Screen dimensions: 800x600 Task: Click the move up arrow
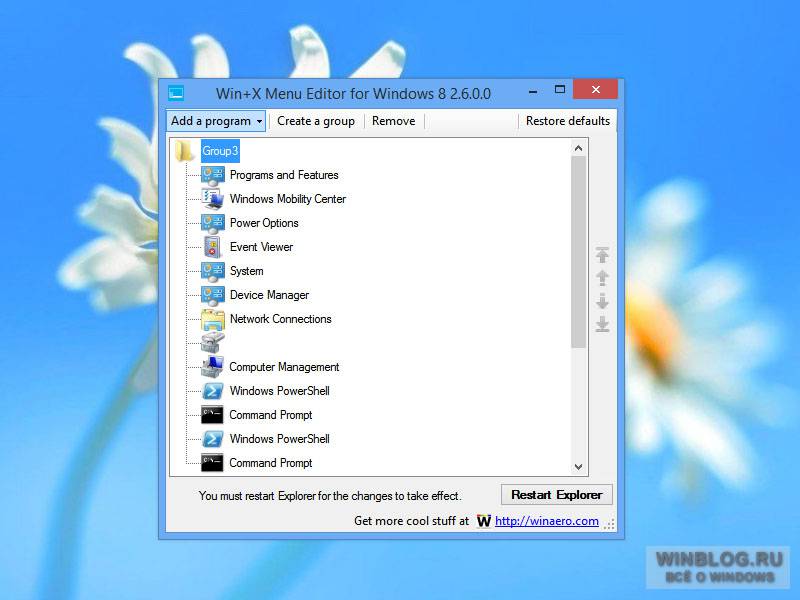click(603, 278)
